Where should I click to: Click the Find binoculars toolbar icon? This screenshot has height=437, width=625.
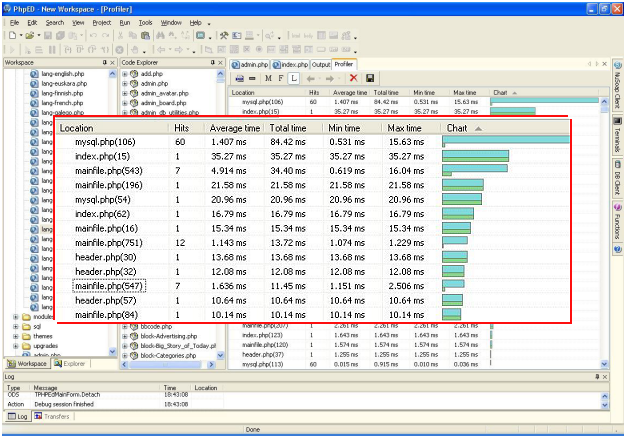click(160, 35)
